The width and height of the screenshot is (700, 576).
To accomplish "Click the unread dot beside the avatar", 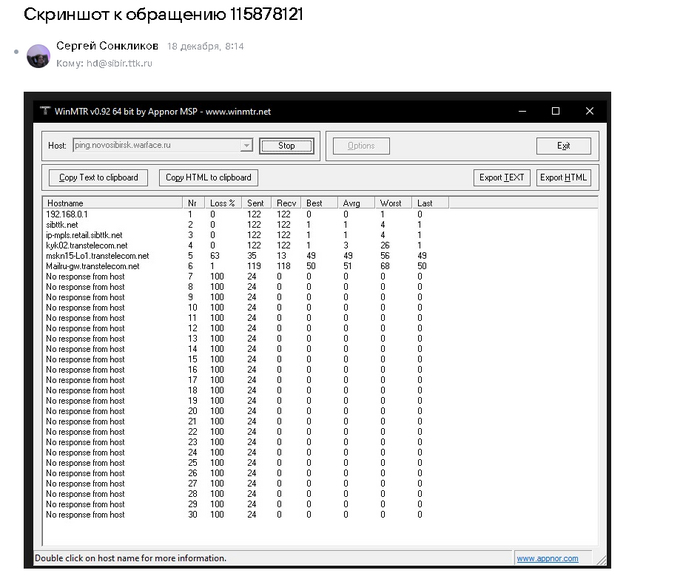I will tap(17, 52).
